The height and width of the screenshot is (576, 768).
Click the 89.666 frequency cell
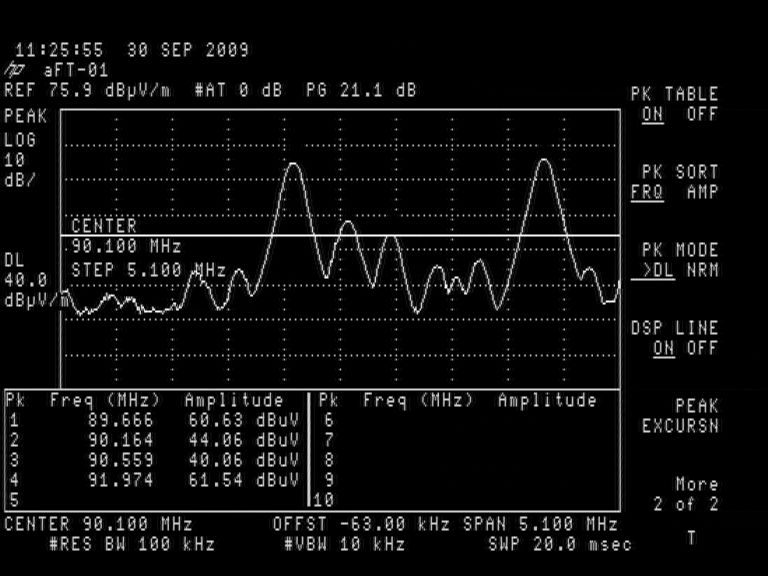coord(121,420)
